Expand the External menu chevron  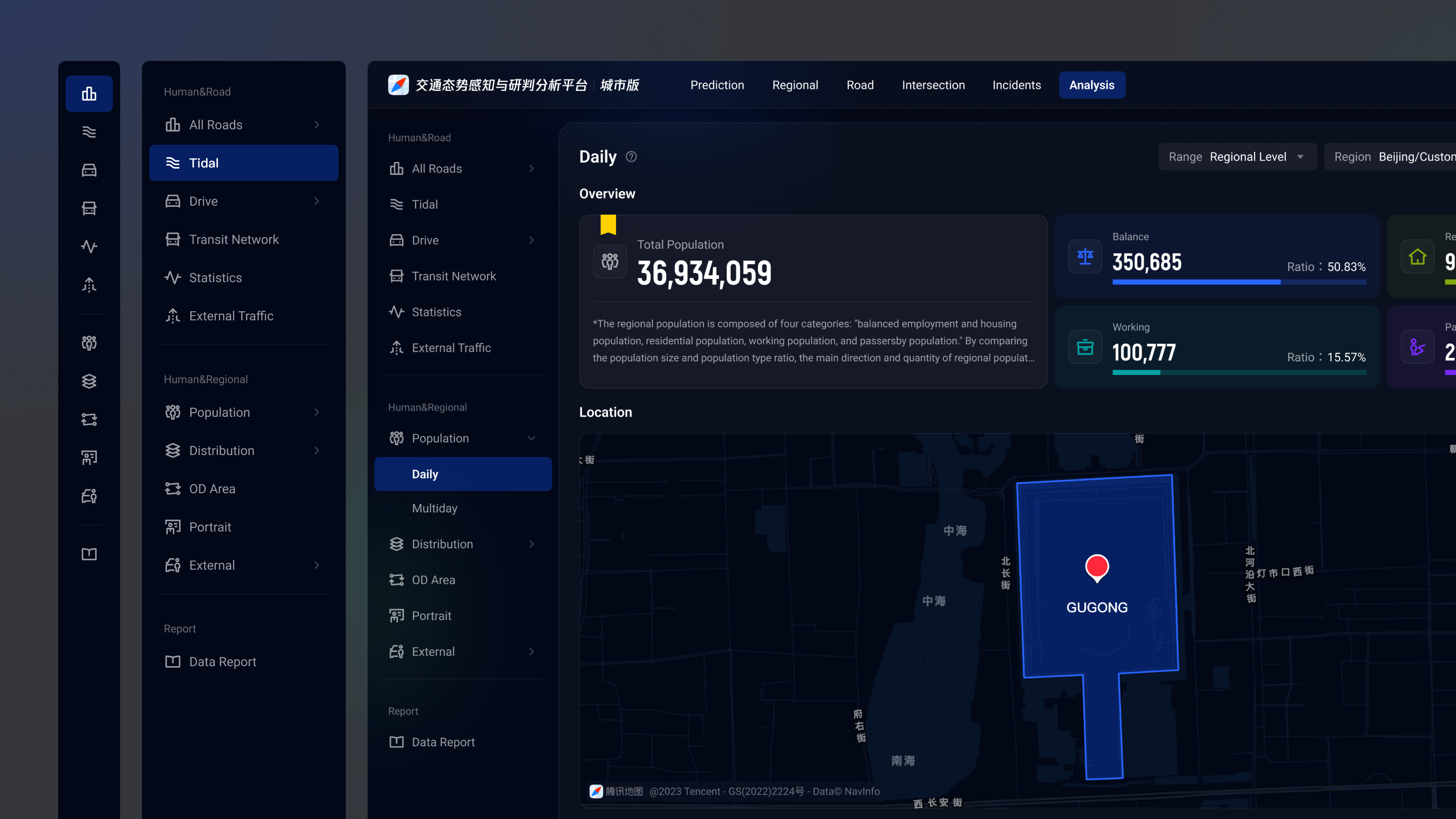531,651
